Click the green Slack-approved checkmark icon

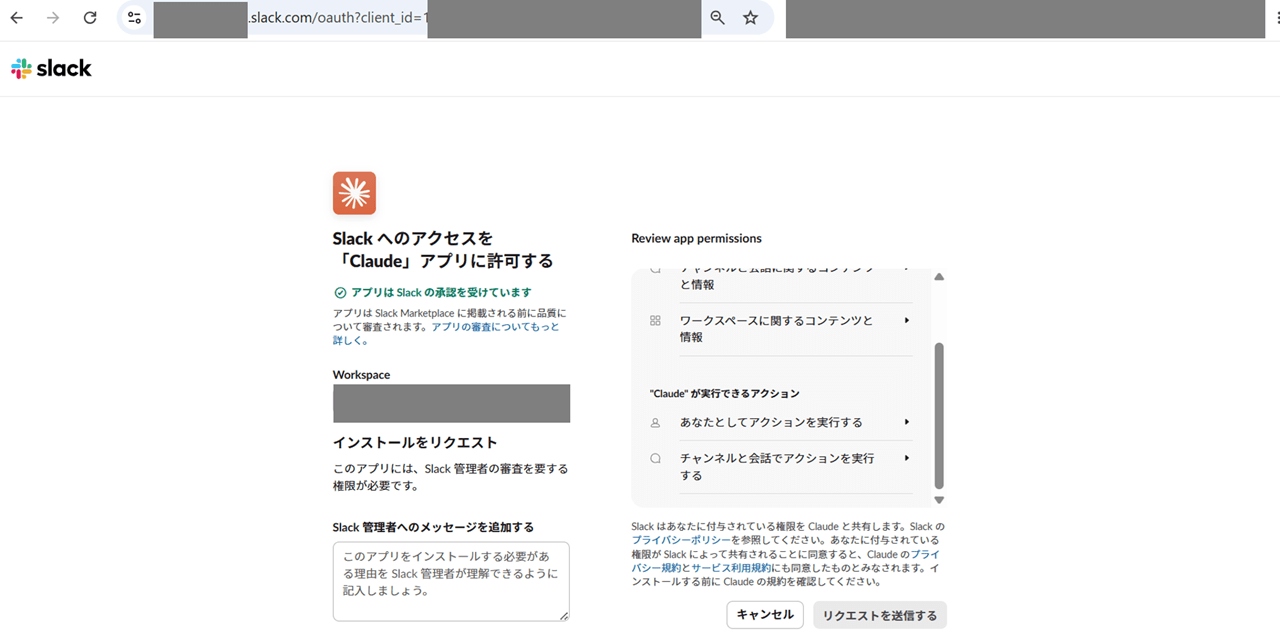(x=340, y=293)
